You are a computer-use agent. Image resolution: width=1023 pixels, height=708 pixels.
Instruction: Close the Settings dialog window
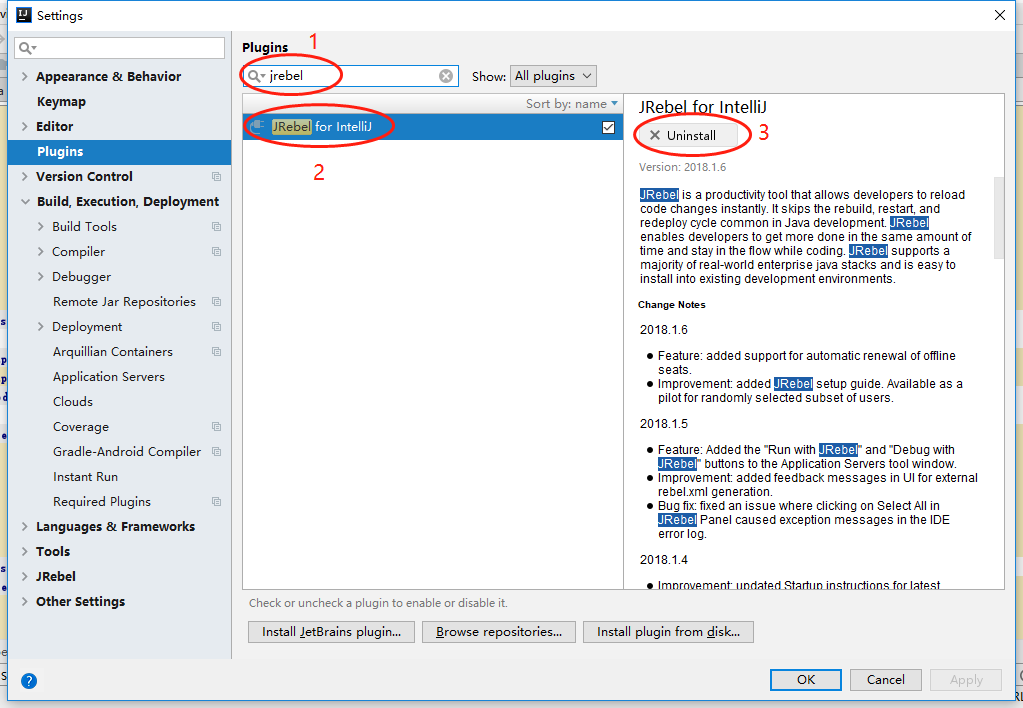click(1000, 15)
